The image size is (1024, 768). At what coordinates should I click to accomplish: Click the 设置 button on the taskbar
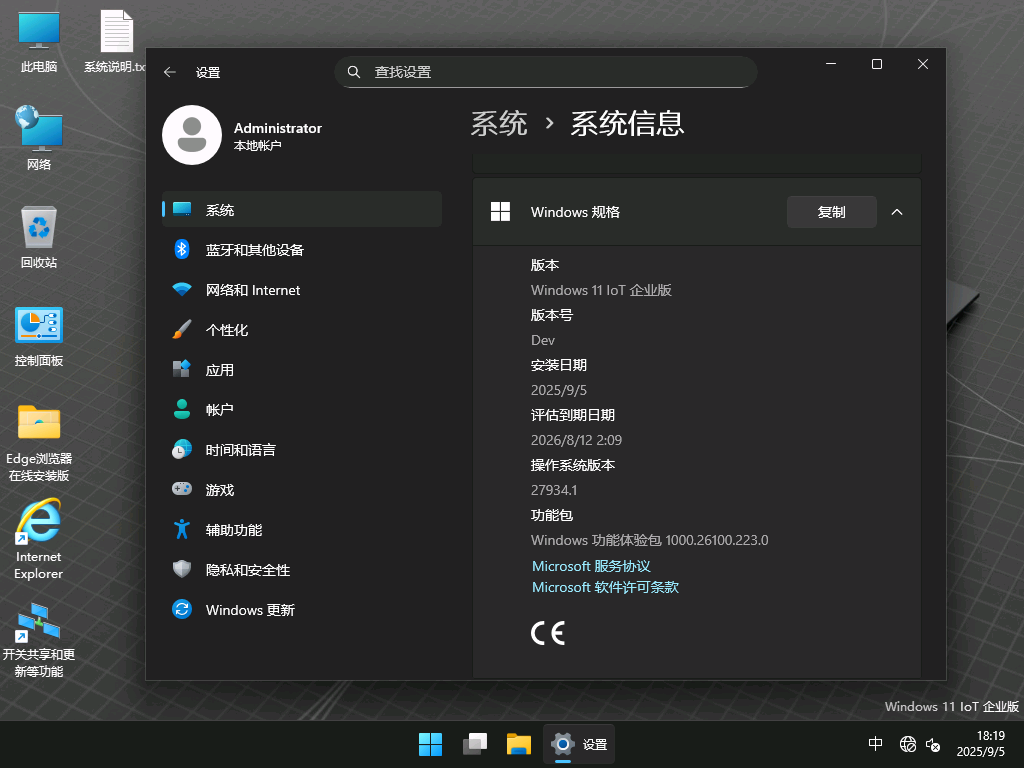[x=579, y=744]
